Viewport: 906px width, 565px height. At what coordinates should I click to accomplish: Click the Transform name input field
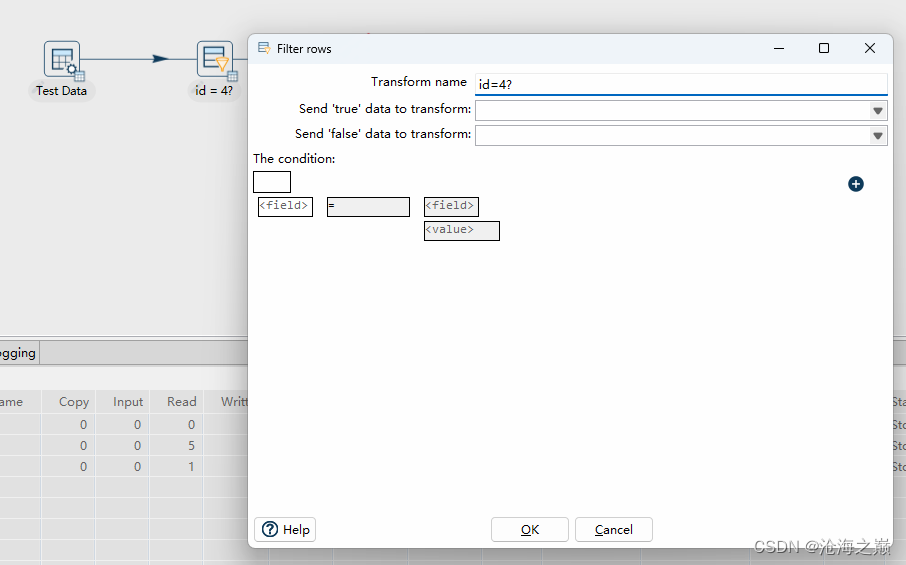pyautogui.click(x=680, y=84)
